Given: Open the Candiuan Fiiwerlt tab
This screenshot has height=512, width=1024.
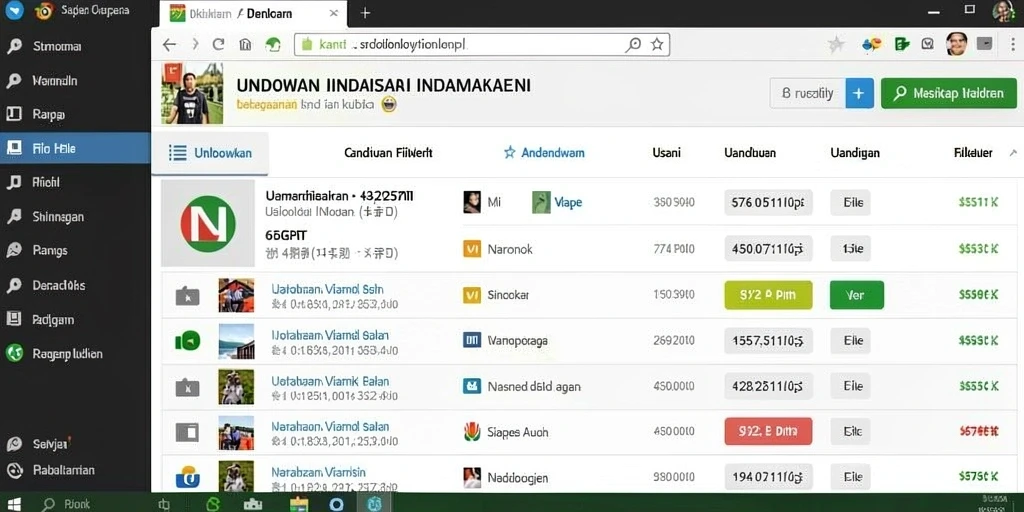Looking at the screenshot, I should pos(388,153).
